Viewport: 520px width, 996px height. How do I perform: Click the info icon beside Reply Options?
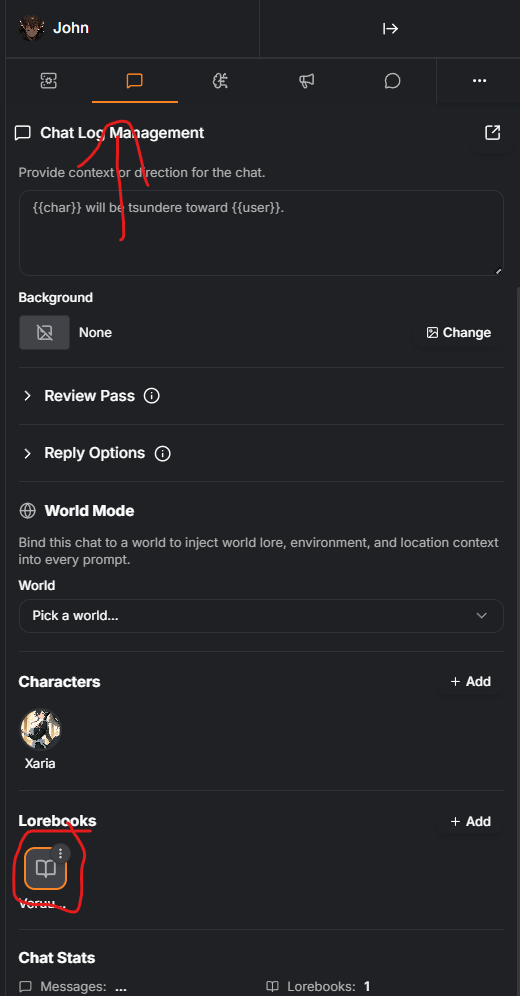pyautogui.click(x=163, y=454)
